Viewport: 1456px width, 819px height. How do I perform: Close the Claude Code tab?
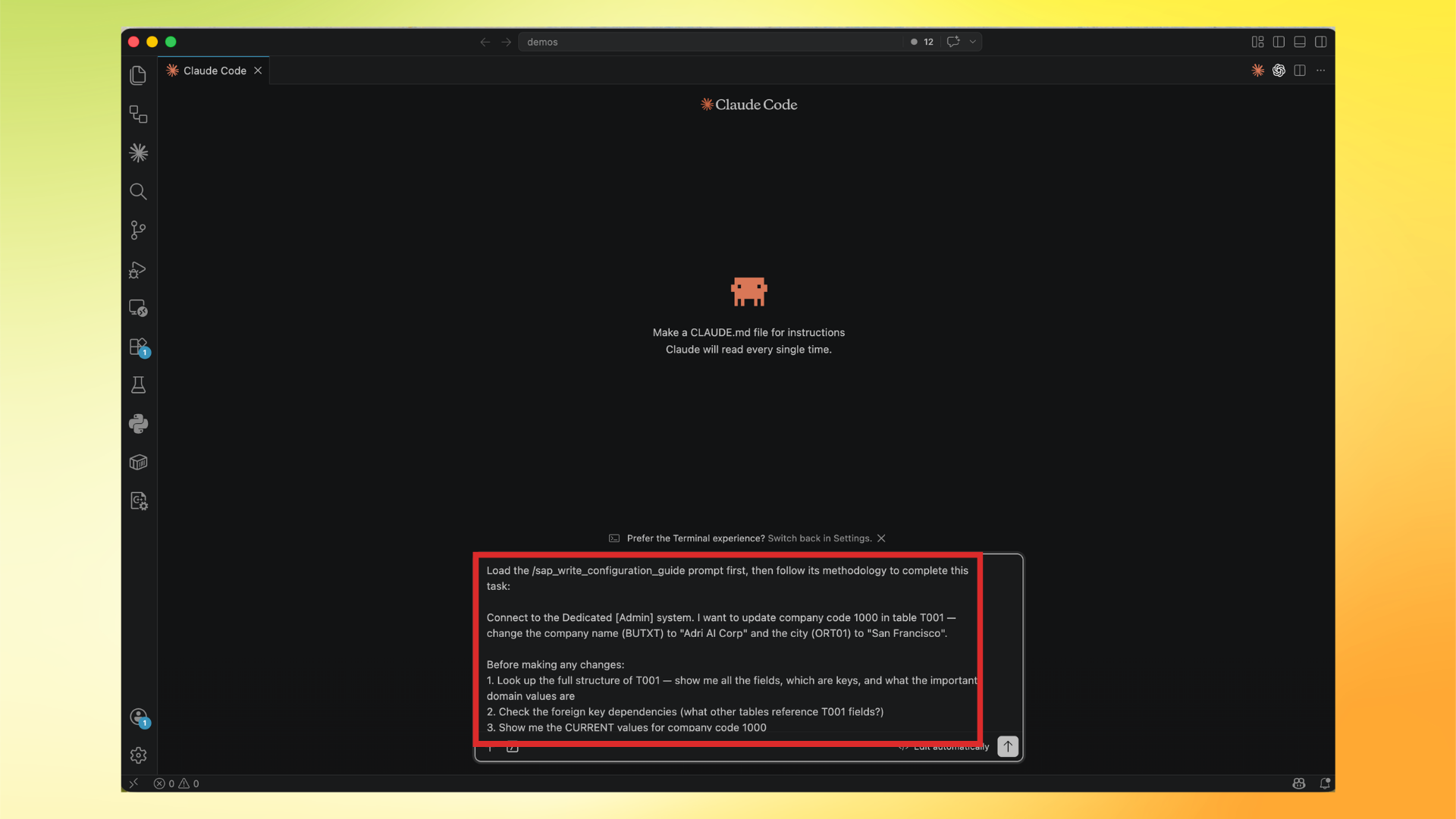[258, 71]
